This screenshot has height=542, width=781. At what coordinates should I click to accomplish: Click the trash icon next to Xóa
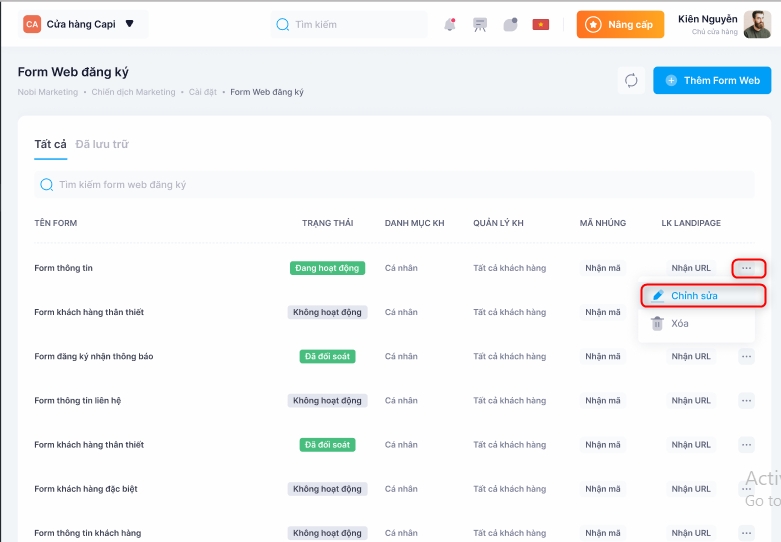(x=657, y=323)
